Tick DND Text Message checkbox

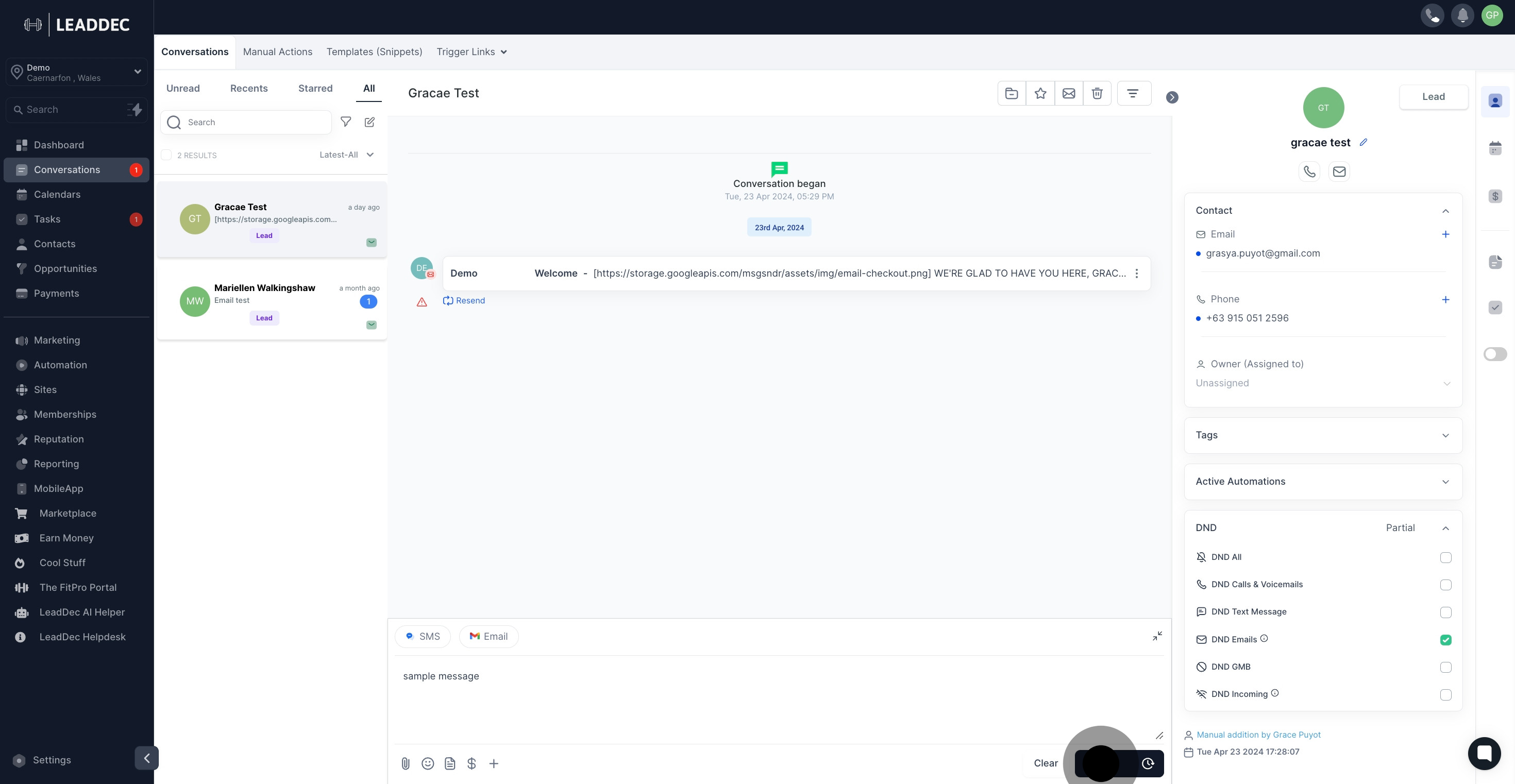coord(1445,612)
